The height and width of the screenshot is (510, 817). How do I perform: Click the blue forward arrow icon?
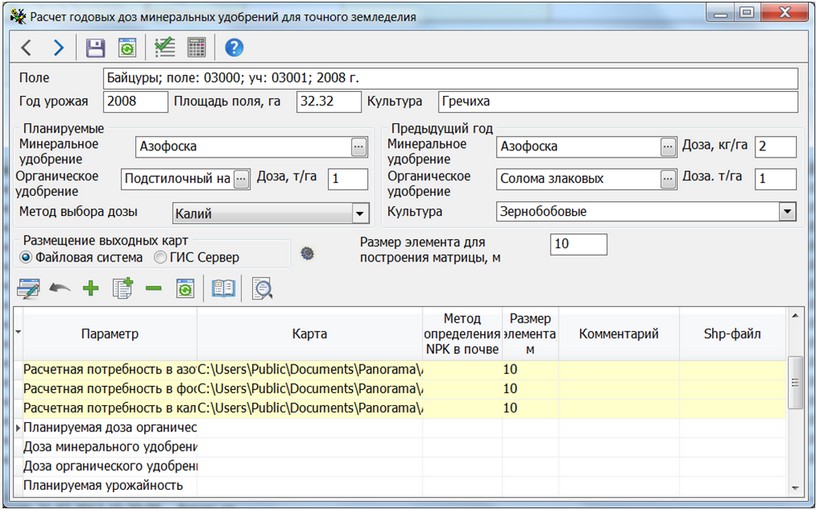pyautogui.click(x=58, y=47)
